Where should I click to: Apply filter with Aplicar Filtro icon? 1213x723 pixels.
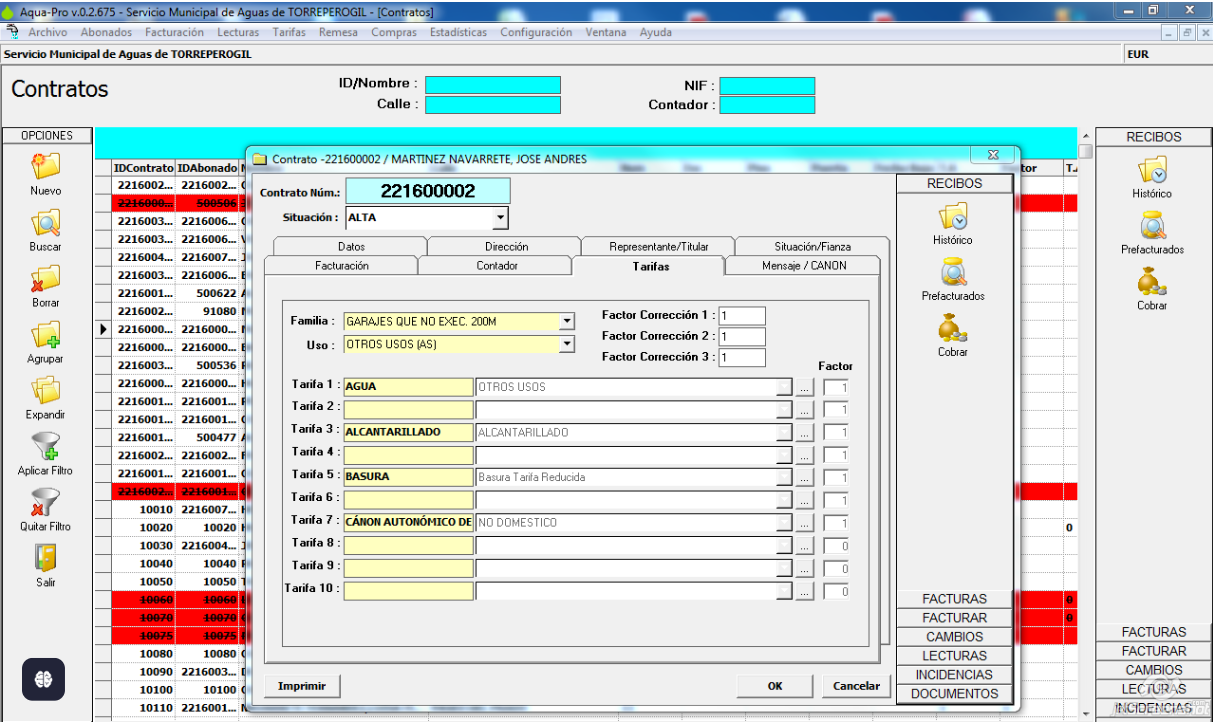point(45,447)
